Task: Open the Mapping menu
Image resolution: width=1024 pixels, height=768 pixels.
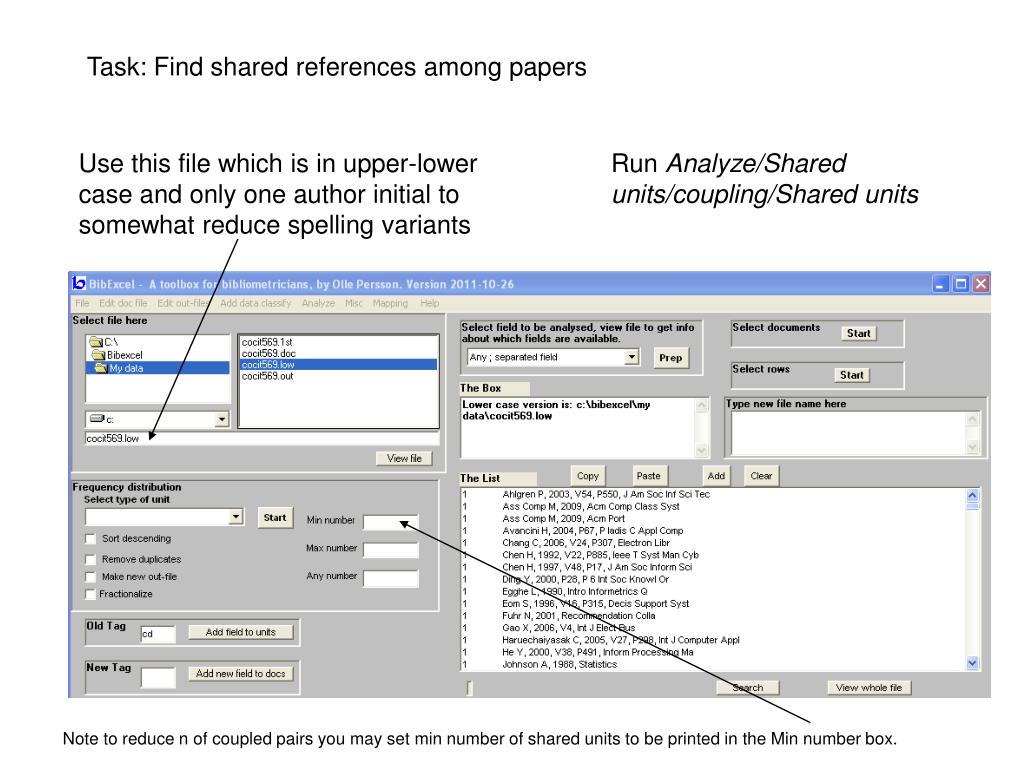Action: pos(389,303)
